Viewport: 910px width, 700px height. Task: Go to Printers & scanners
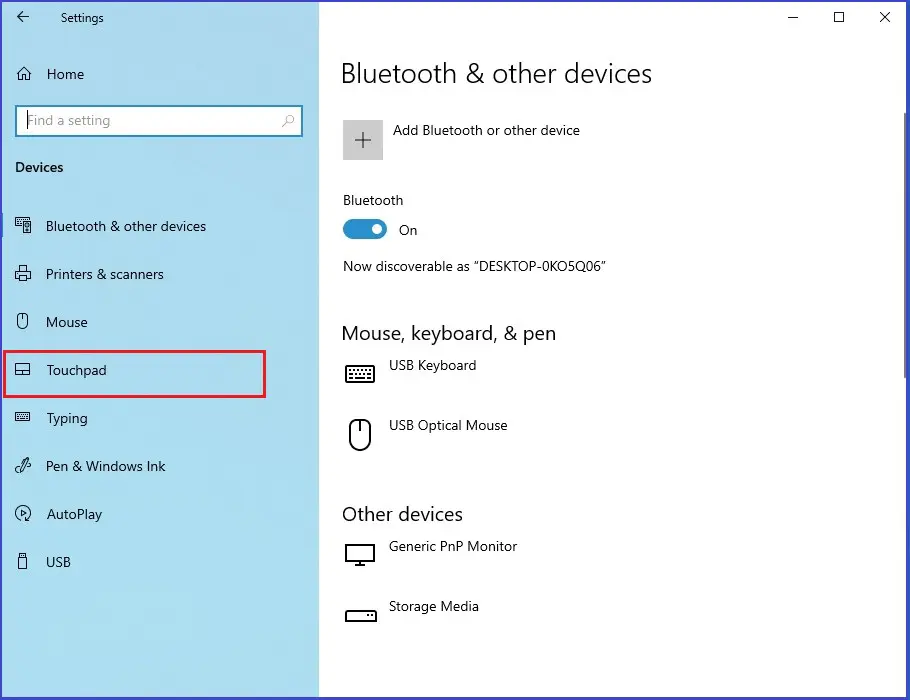coord(104,274)
